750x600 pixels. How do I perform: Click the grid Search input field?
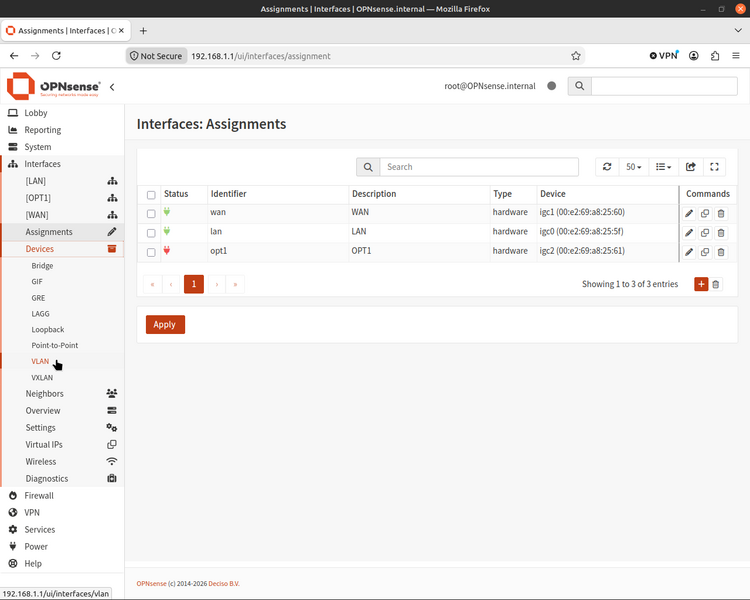coord(479,167)
